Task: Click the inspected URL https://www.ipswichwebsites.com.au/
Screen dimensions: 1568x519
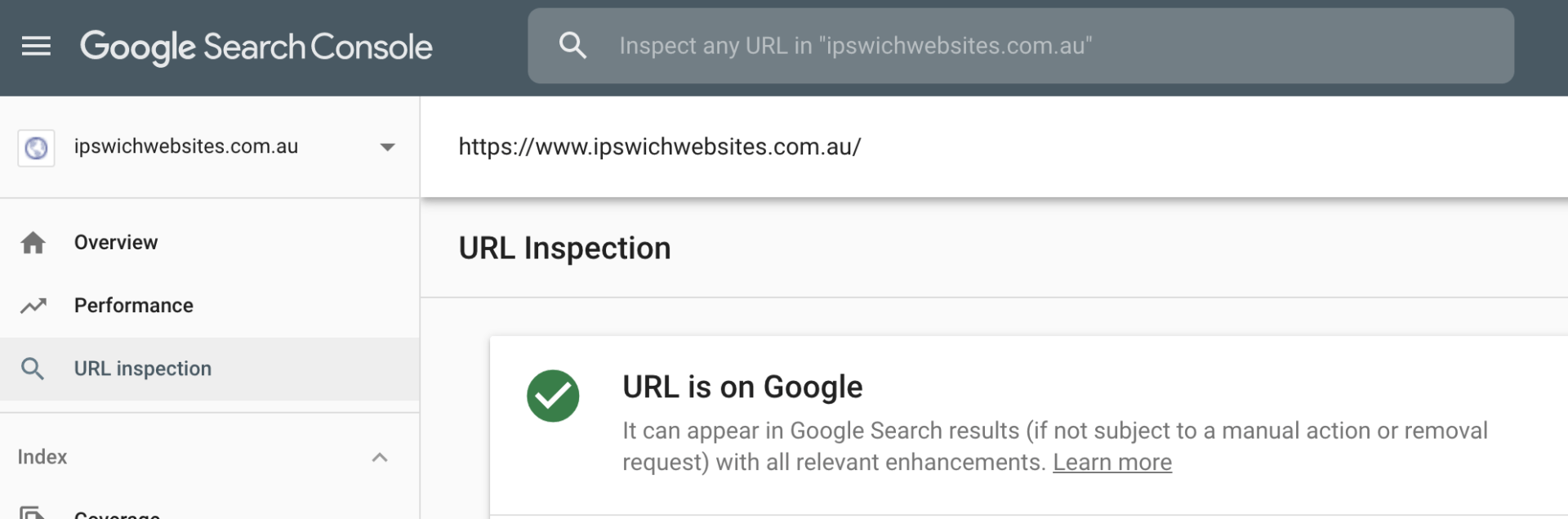Action: coord(659,147)
